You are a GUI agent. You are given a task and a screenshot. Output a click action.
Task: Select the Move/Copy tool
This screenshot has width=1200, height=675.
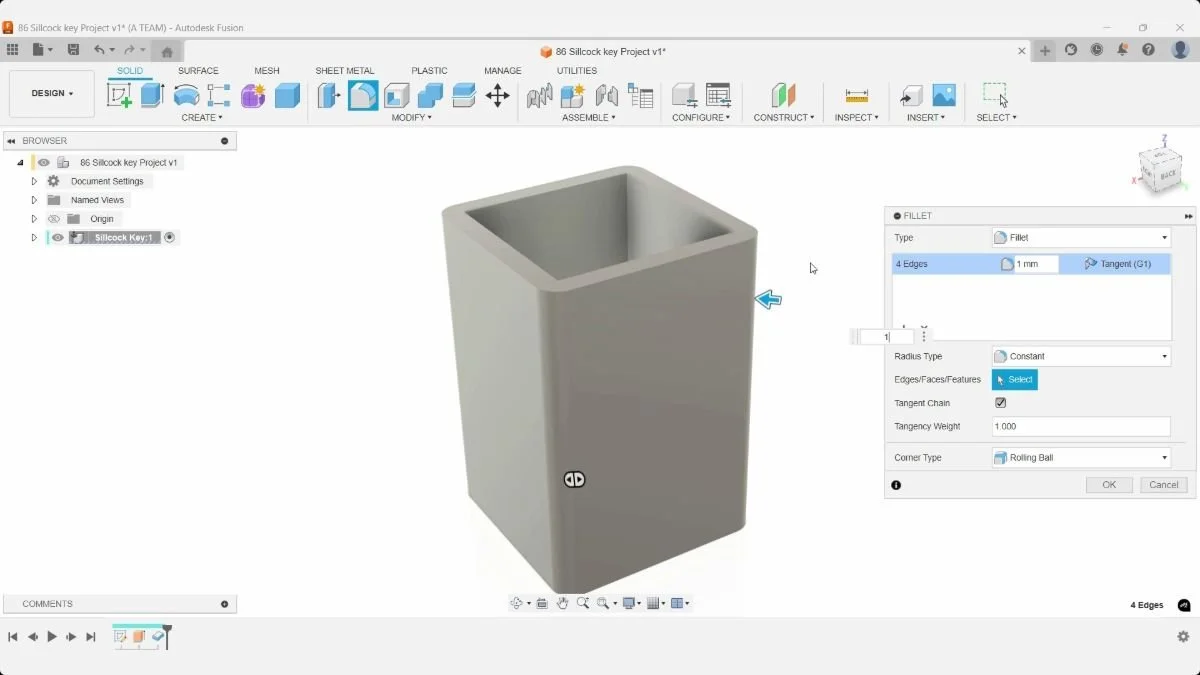[497, 95]
